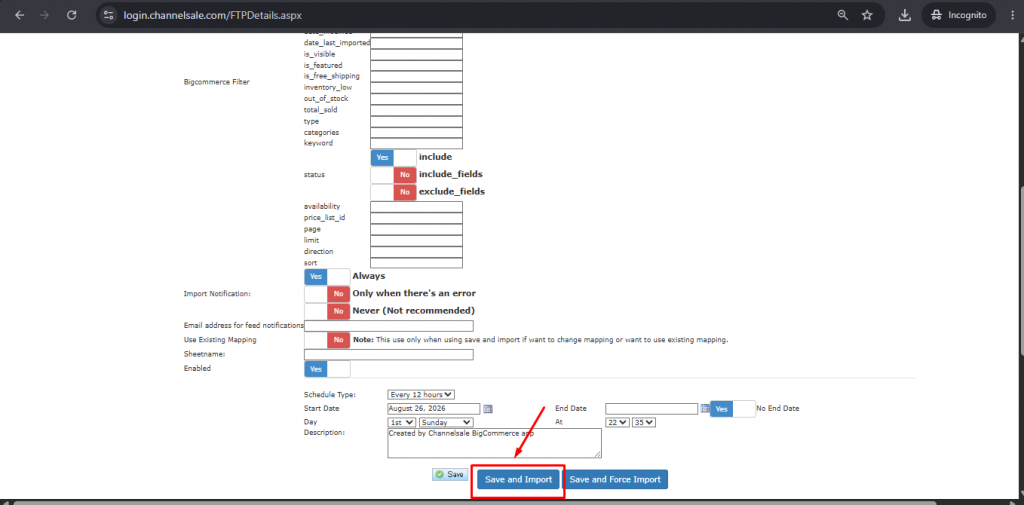Image resolution: width=1024 pixels, height=505 pixels.
Task: Click the date_last_imported input field
Action: (417, 43)
